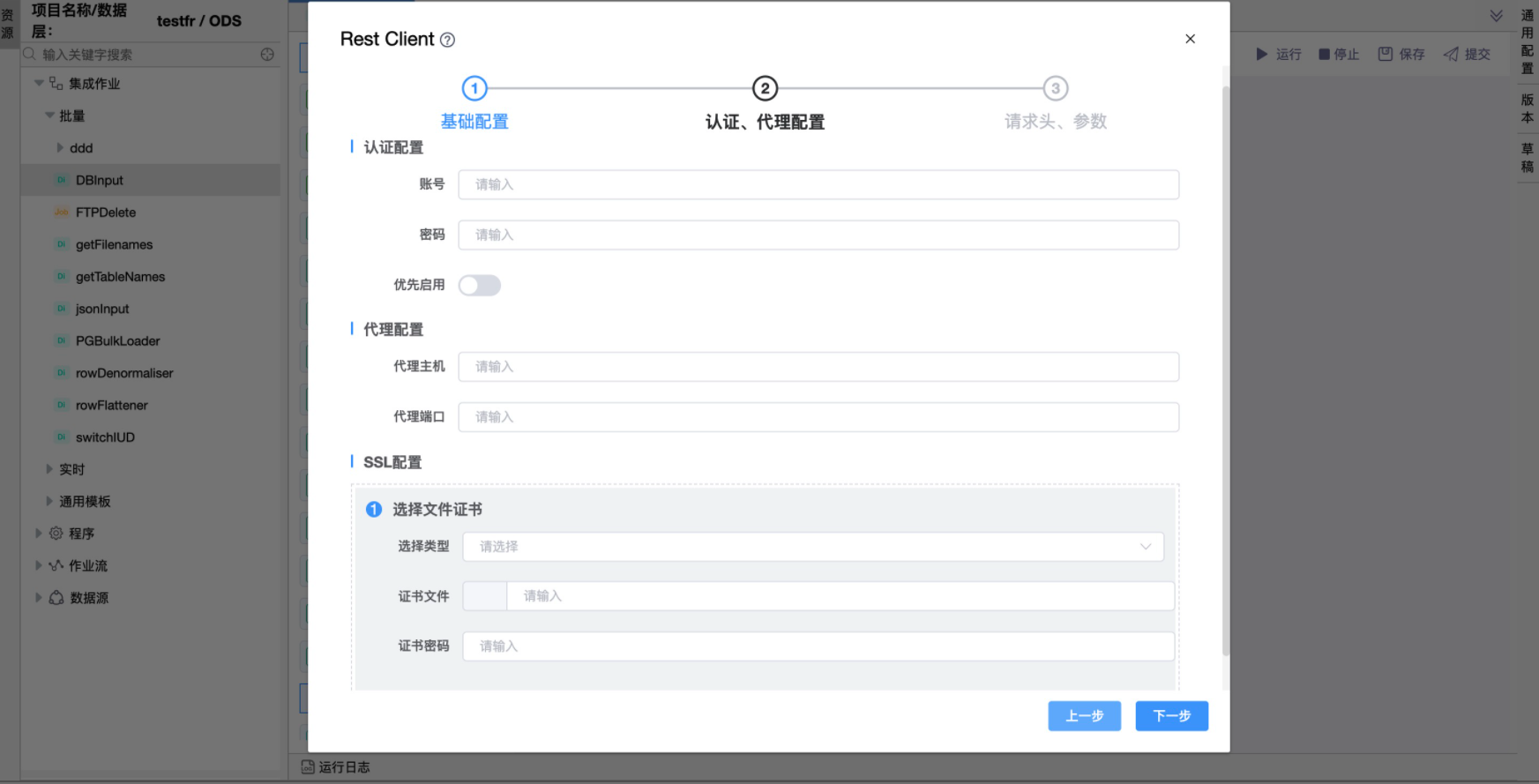Click the double-chevron collapse icon top right
This screenshot has width=1539, height=784.
(x=1496, y=16)
